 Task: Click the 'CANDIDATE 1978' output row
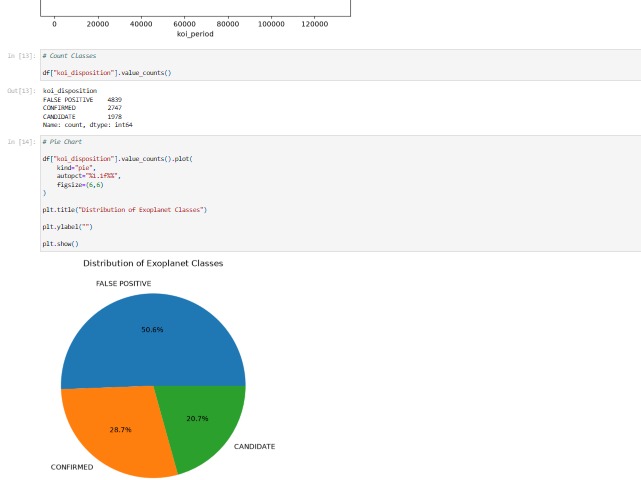[82, 117]
